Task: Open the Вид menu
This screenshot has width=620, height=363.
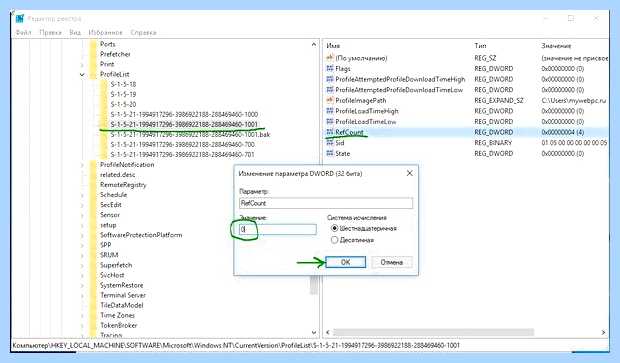Action: (x=75, y=32)
